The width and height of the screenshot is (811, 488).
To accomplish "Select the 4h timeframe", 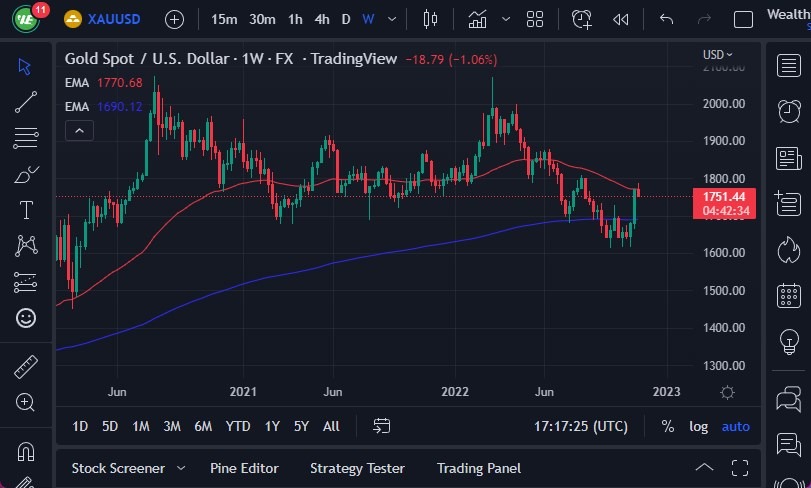I will tap(321, 19).
